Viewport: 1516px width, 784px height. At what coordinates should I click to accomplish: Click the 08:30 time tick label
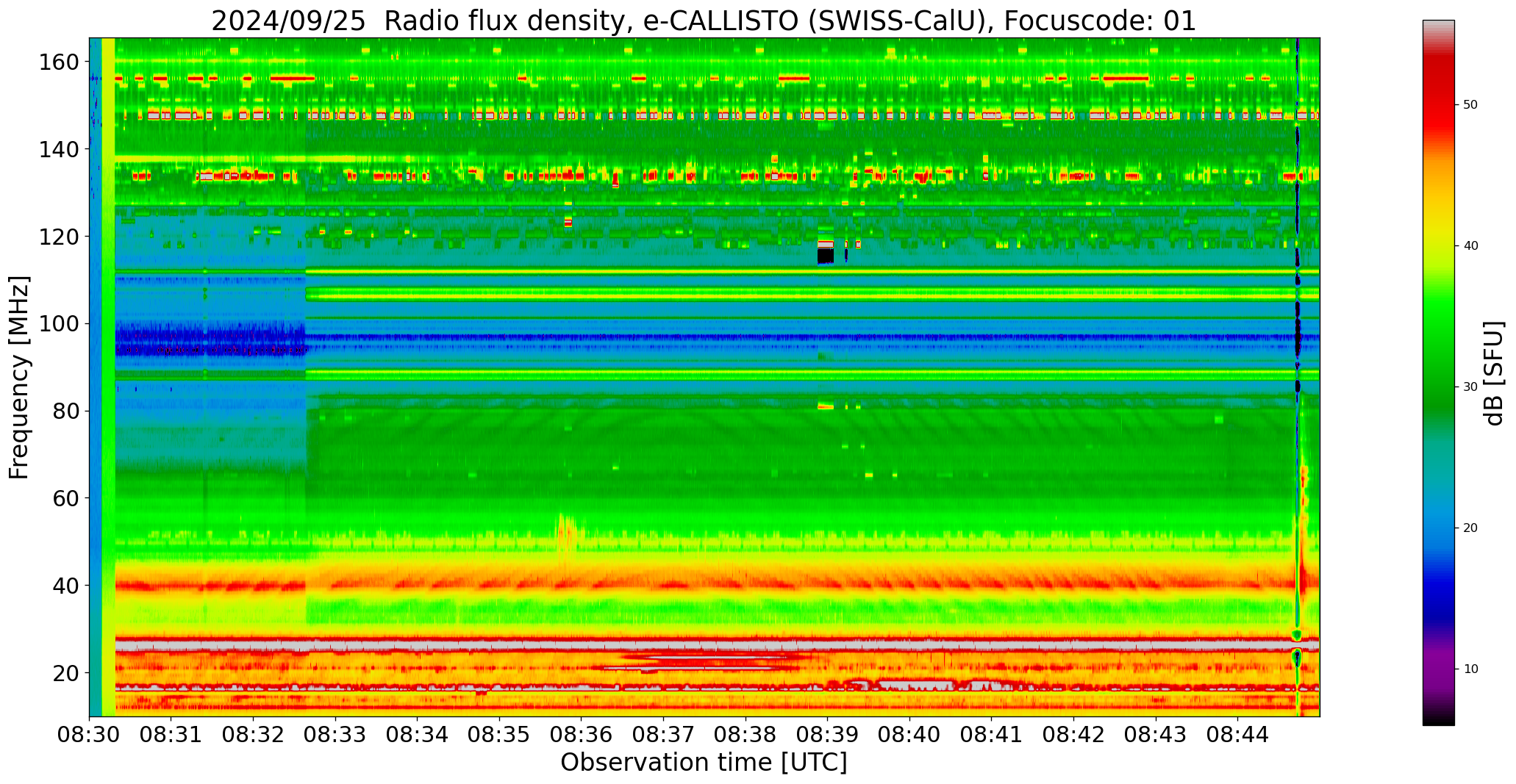[90, 736]
